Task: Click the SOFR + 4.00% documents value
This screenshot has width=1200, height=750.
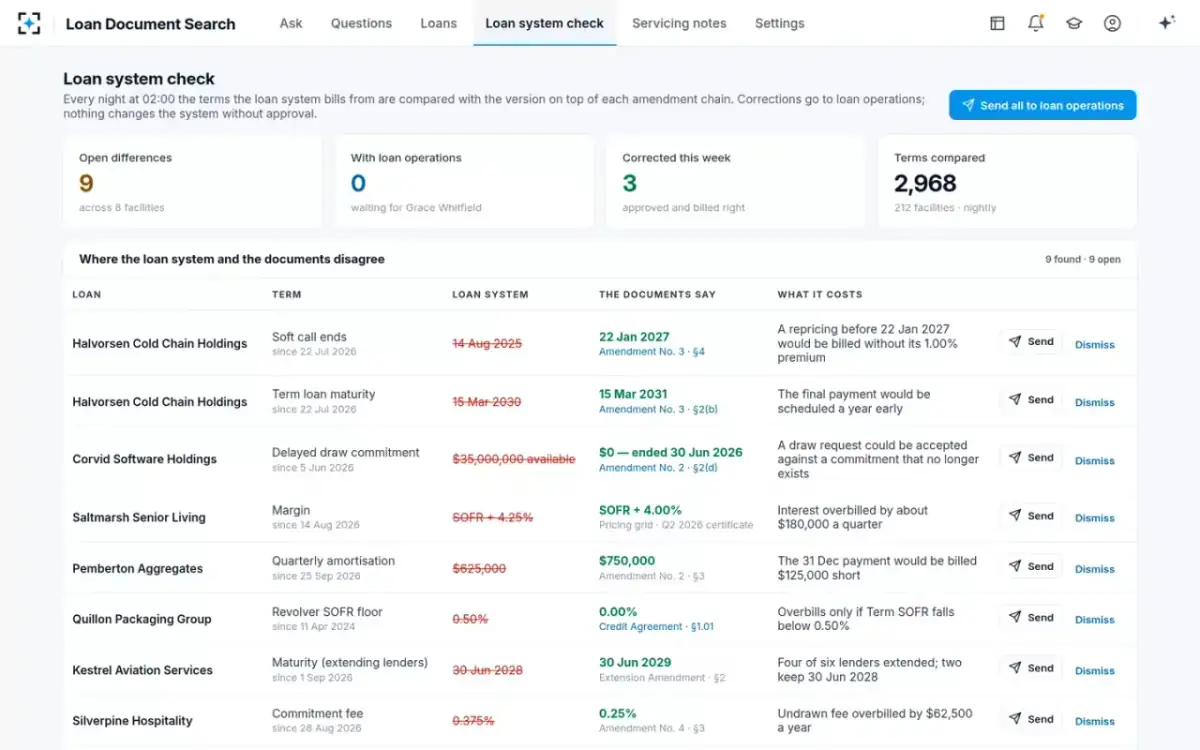Action: point(640,510)
